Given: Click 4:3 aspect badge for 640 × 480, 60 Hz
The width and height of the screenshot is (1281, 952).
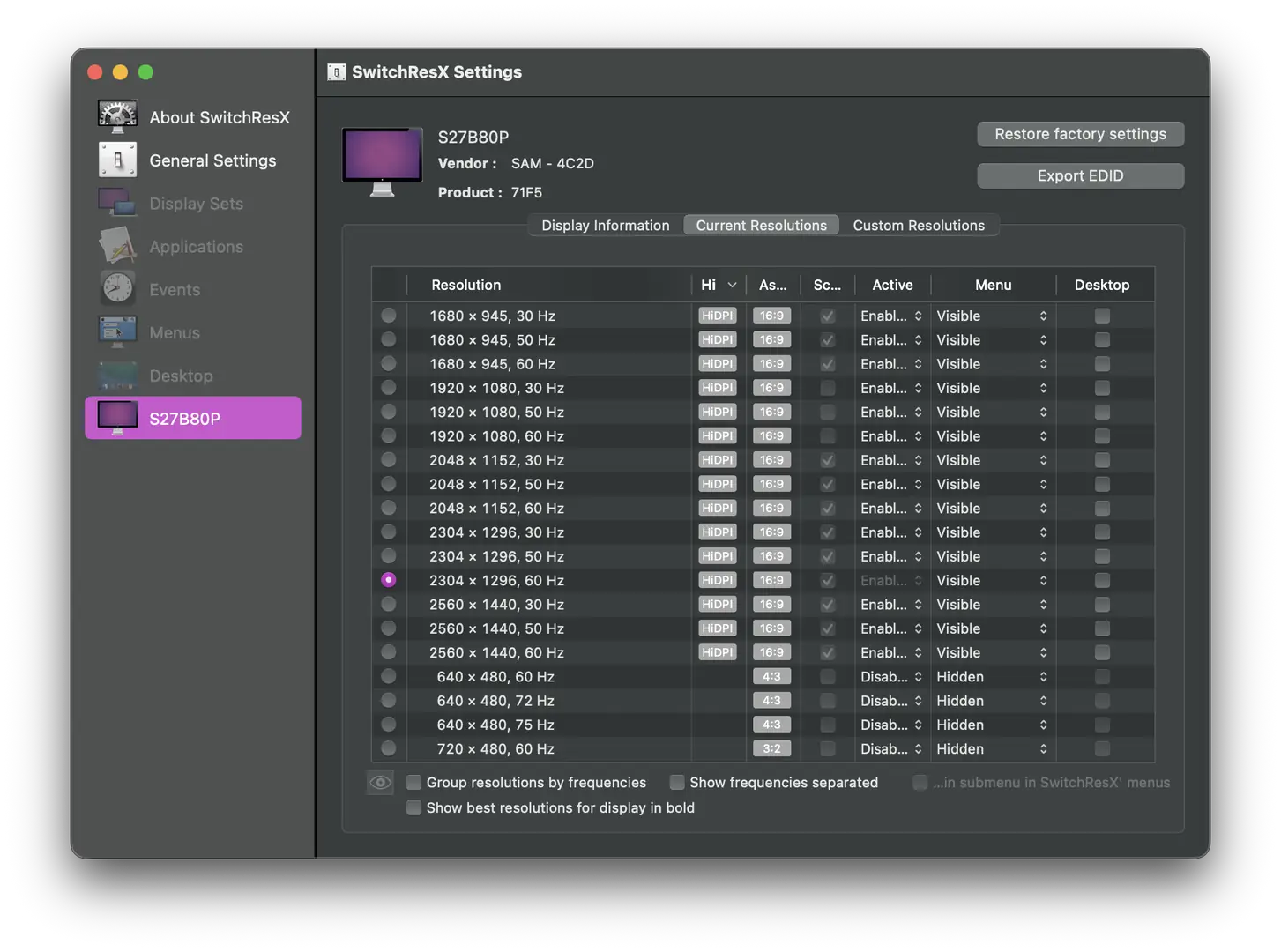Looking at the screenshot, I should click(x=771, y=676).
